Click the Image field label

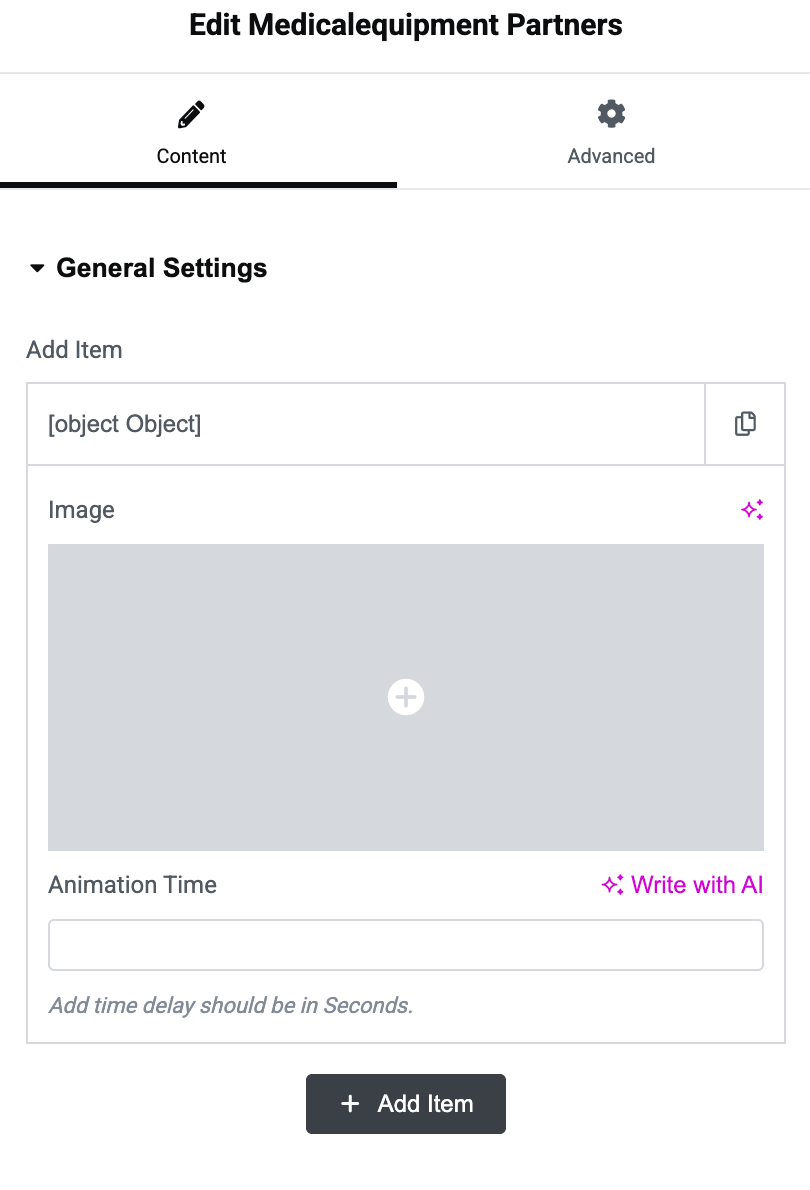[x=81, y=510]
